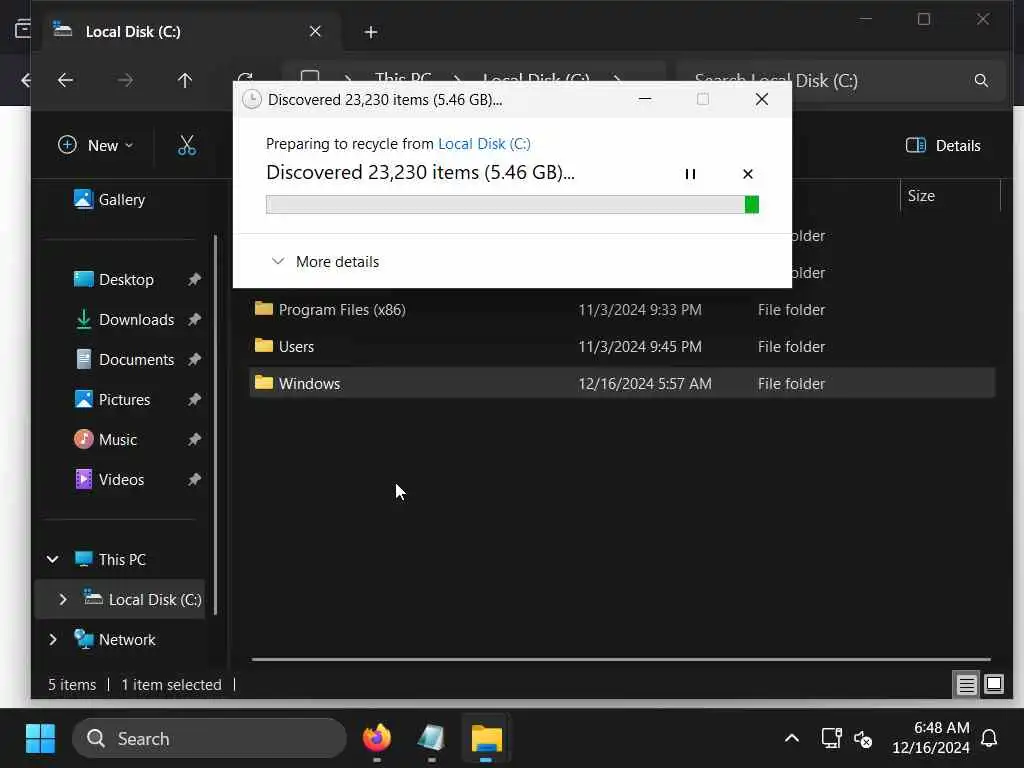Open the New item dropdown
This screenshot has width=1024, height=768.
point(95,145)
